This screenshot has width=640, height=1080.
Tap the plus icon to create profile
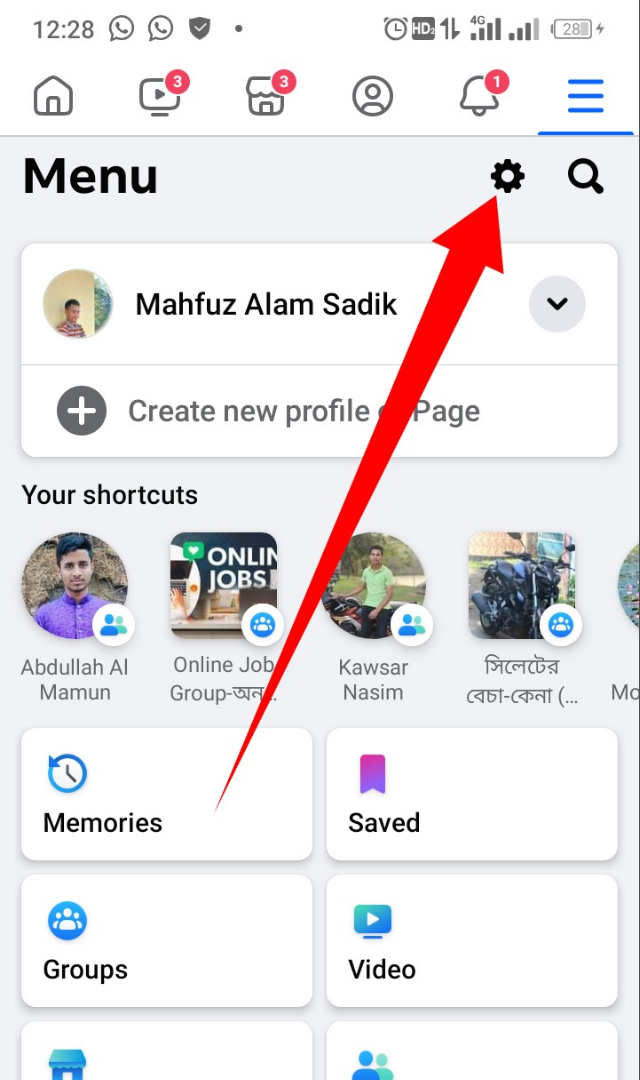point(81,411)
